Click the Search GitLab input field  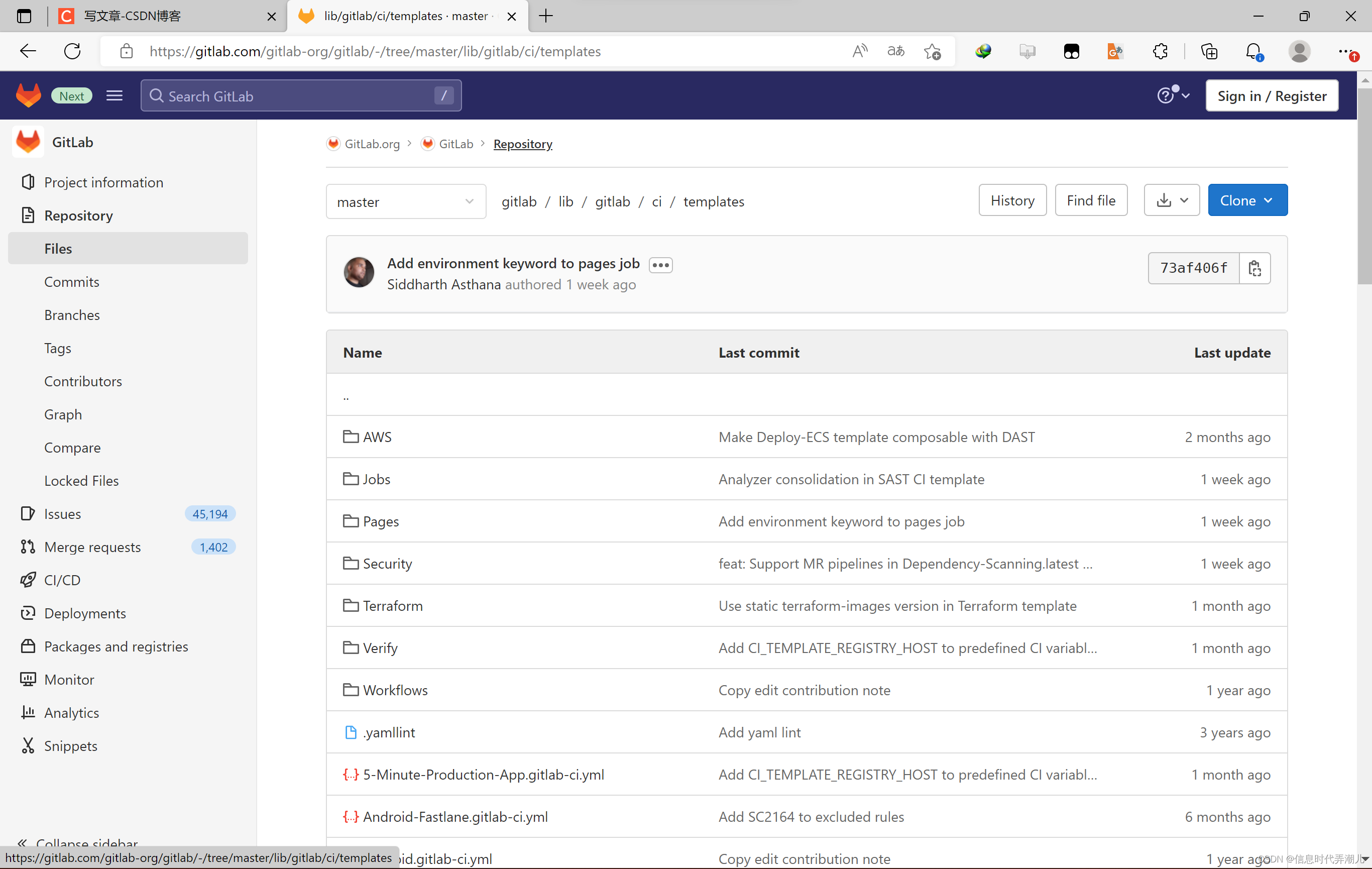(300, 96)
